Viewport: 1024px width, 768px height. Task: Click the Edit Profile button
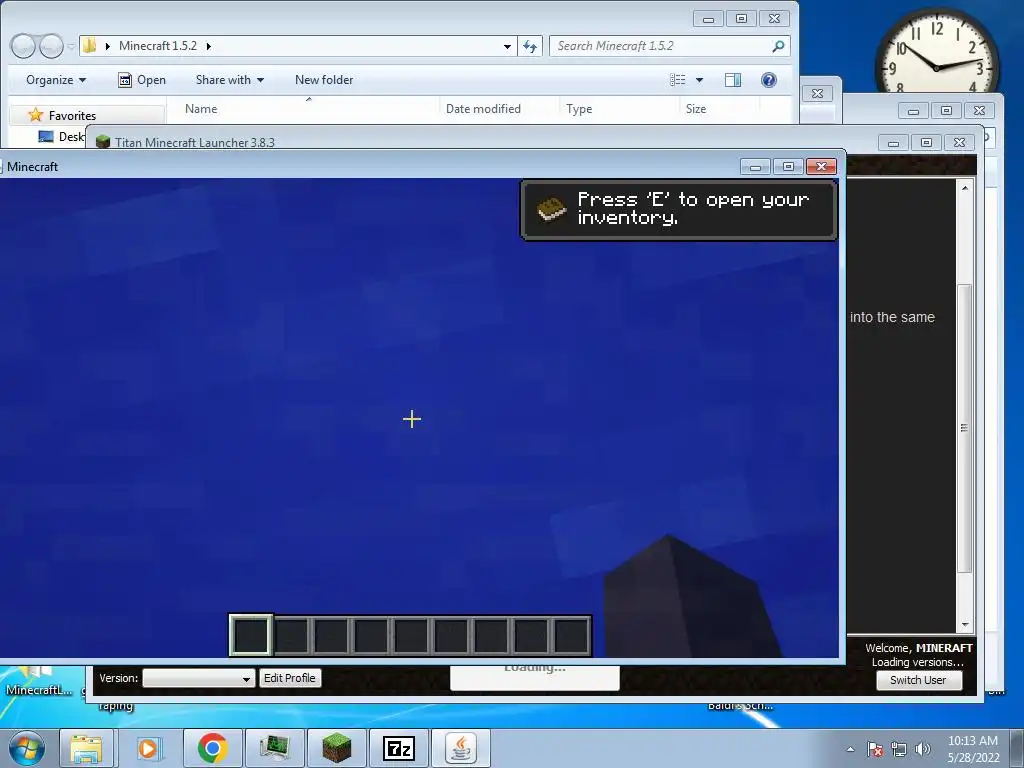[289, 678]
